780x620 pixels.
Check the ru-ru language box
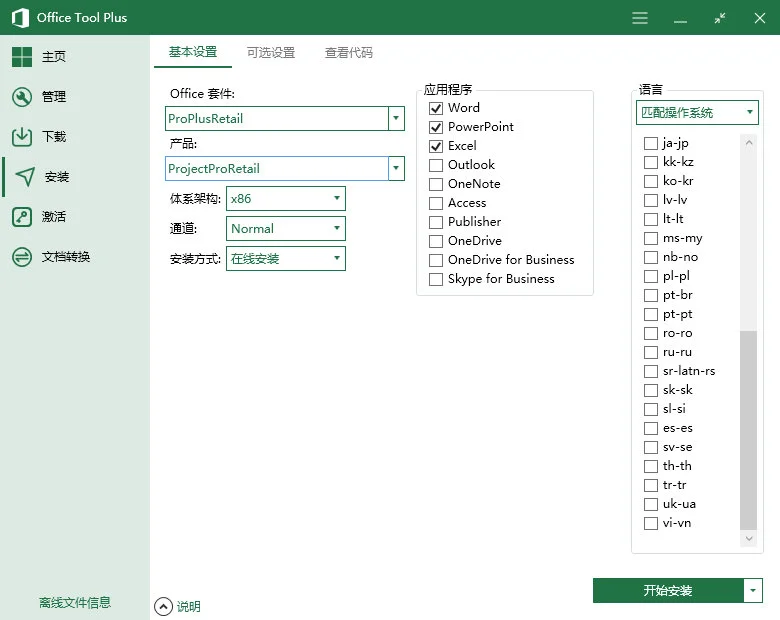(651, 352)
